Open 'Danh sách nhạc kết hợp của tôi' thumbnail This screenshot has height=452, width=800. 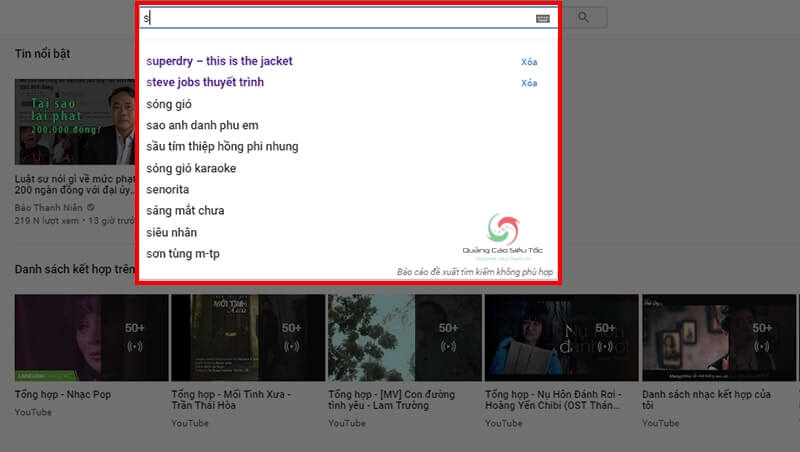pyautogui.click(x=719, y=338)
